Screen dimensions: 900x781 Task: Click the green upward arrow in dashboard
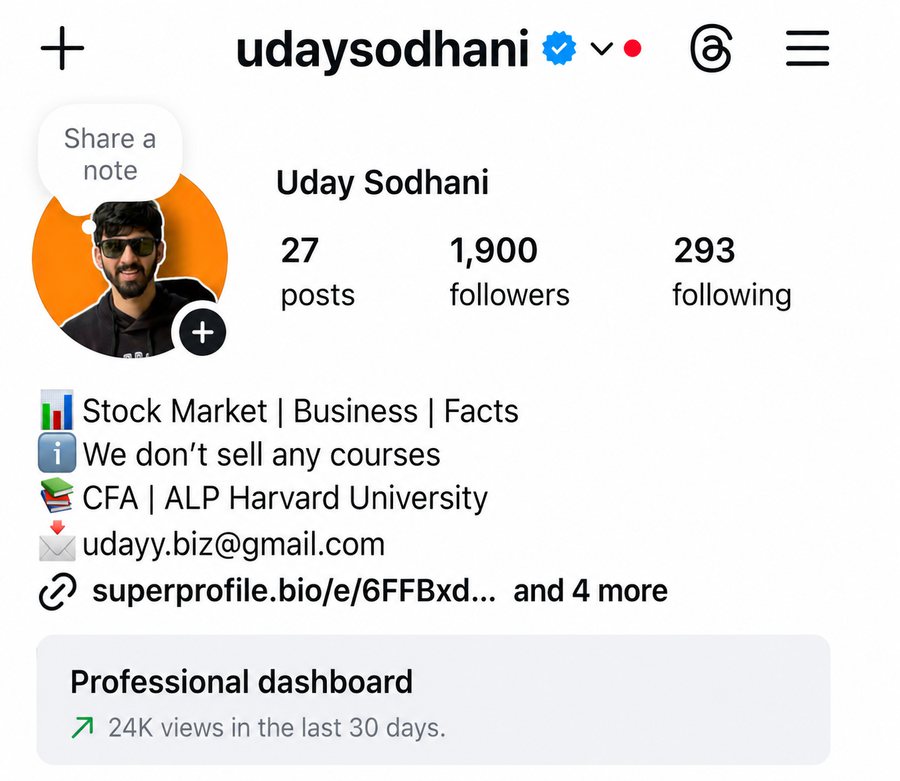[83, 727]
